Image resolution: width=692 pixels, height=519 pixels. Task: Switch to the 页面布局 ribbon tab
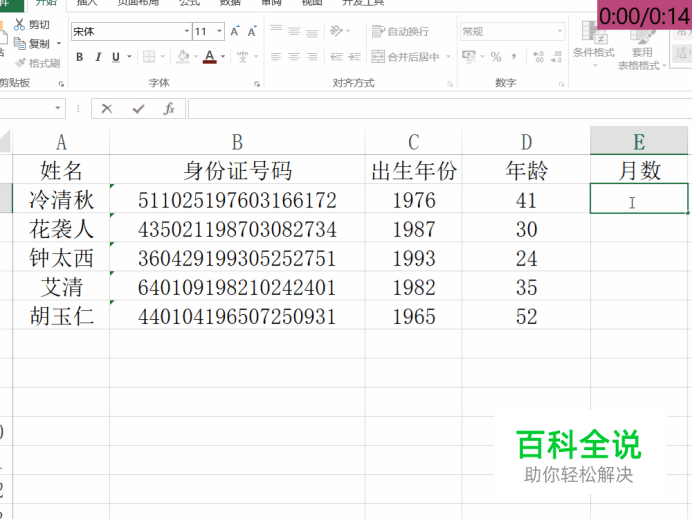coord(138,2)
